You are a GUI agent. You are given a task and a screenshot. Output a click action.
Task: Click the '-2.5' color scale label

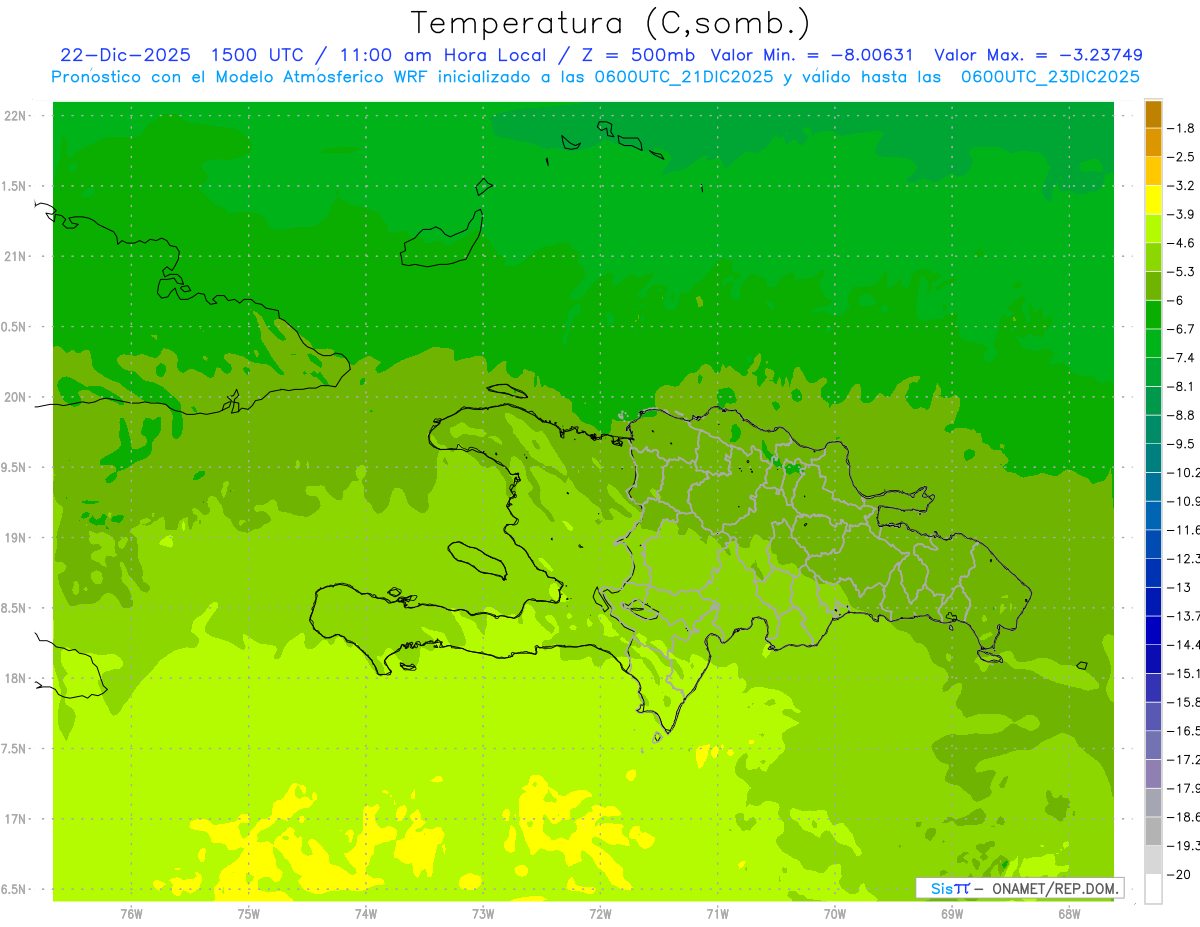point(1180,157)
